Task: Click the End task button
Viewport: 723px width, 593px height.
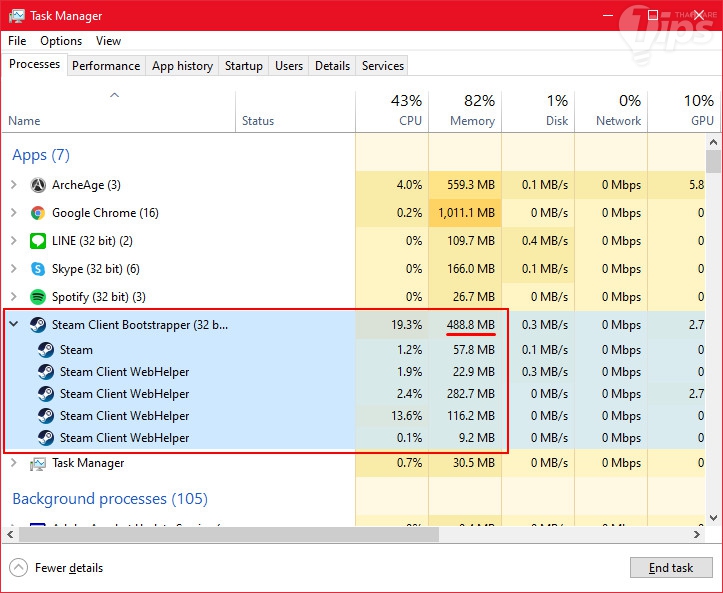Action: click(671, 568)
